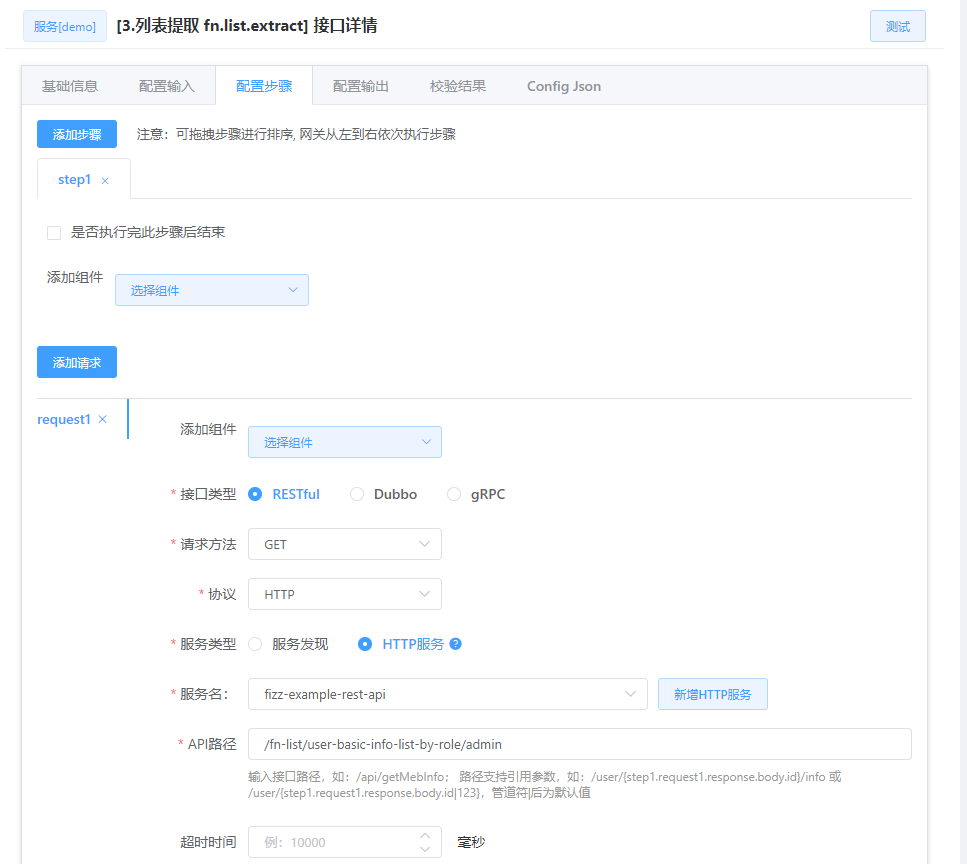967x864 pixels.
Task: Select the gRPC interface type
Action: click(x=453, y=493)
